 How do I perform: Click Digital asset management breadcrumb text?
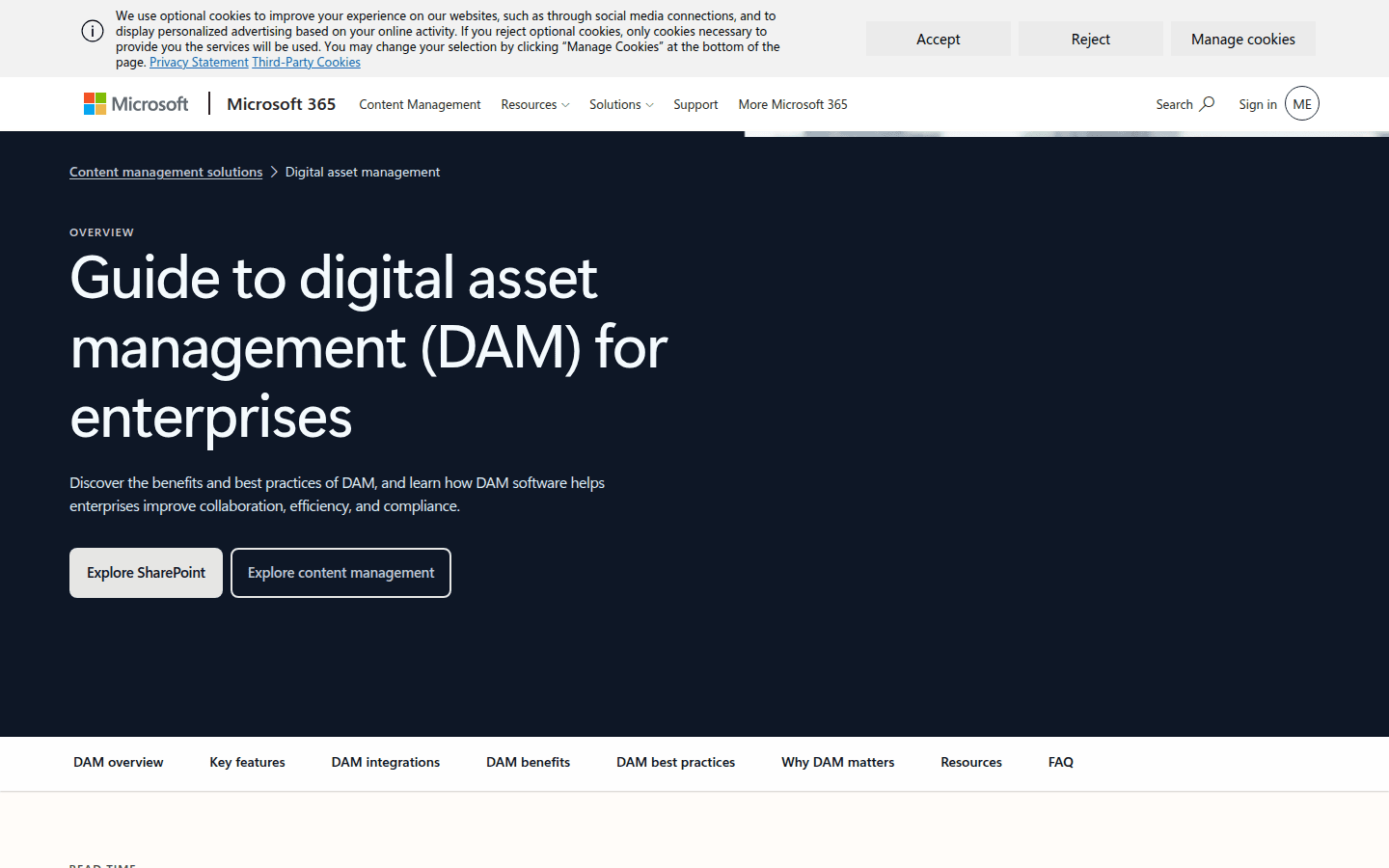click(x=363, y=172)
